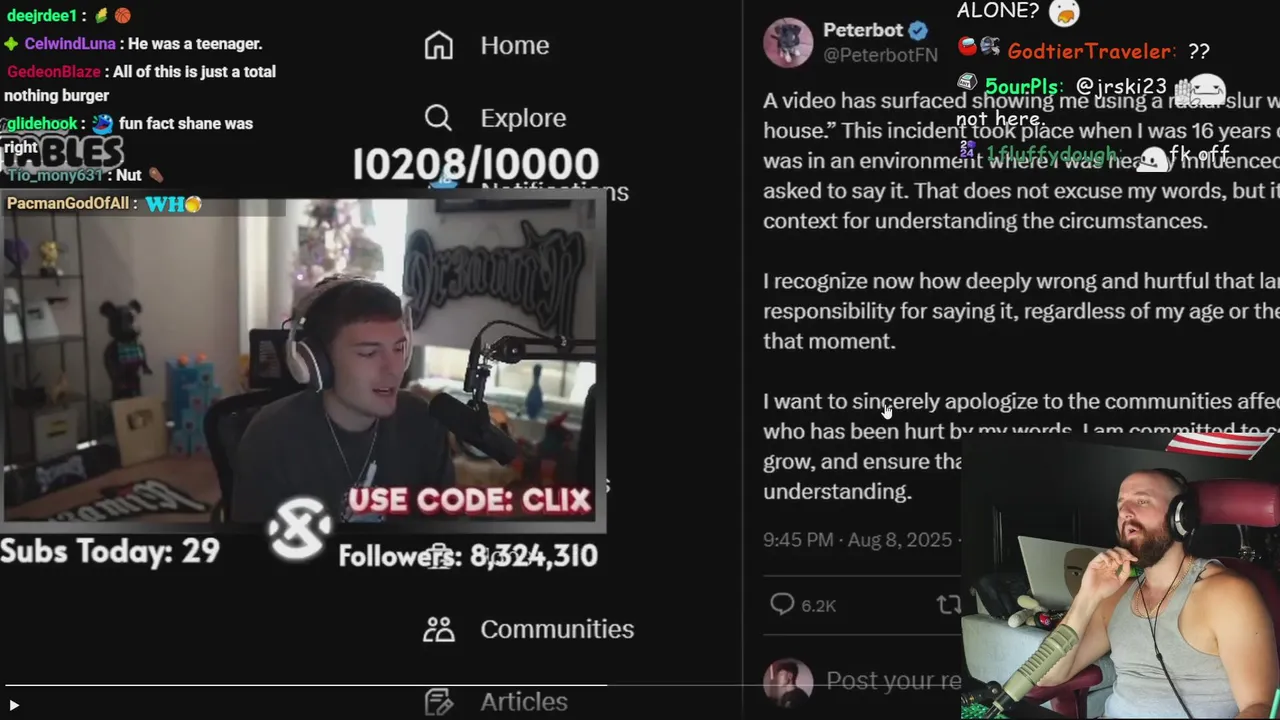Click the Peterbot display name

(x=863, y=30)
